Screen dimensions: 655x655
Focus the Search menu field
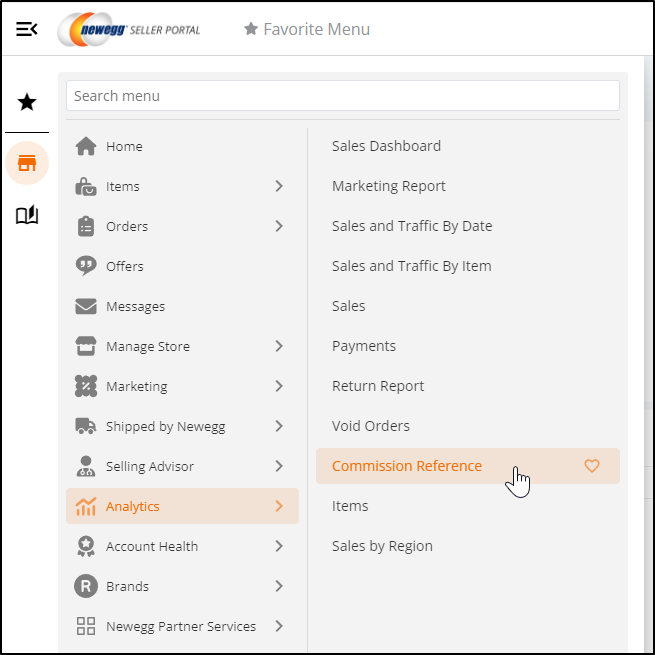343,96
